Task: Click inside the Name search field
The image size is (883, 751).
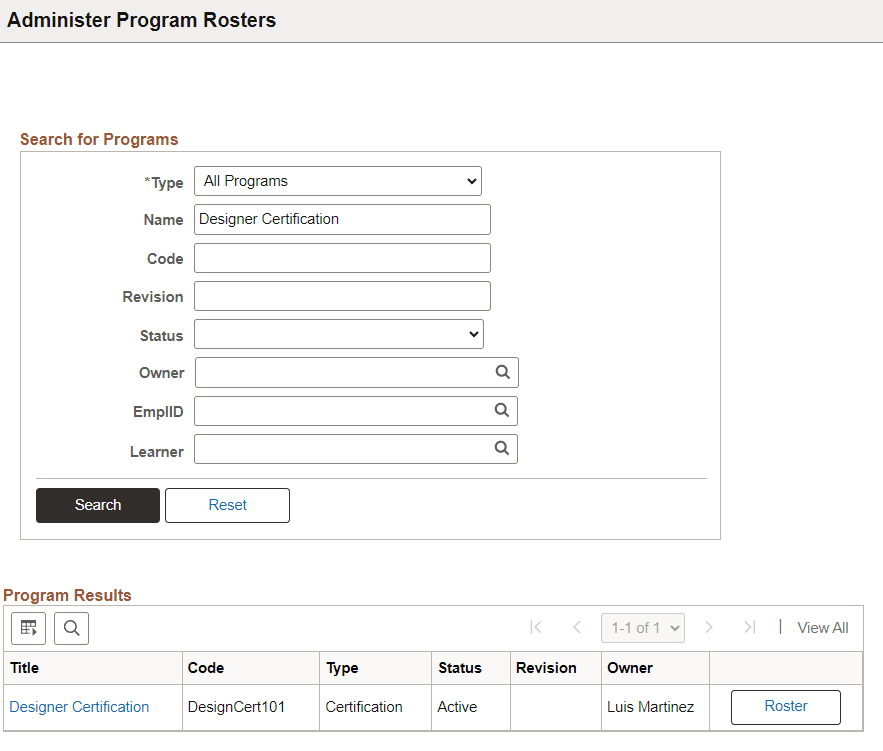Action: (x=342, y=219)
